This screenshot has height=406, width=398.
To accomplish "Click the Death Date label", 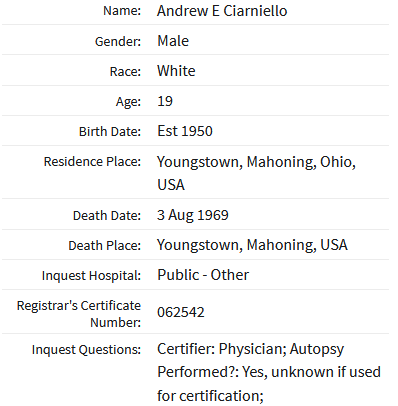I will 107,216.
